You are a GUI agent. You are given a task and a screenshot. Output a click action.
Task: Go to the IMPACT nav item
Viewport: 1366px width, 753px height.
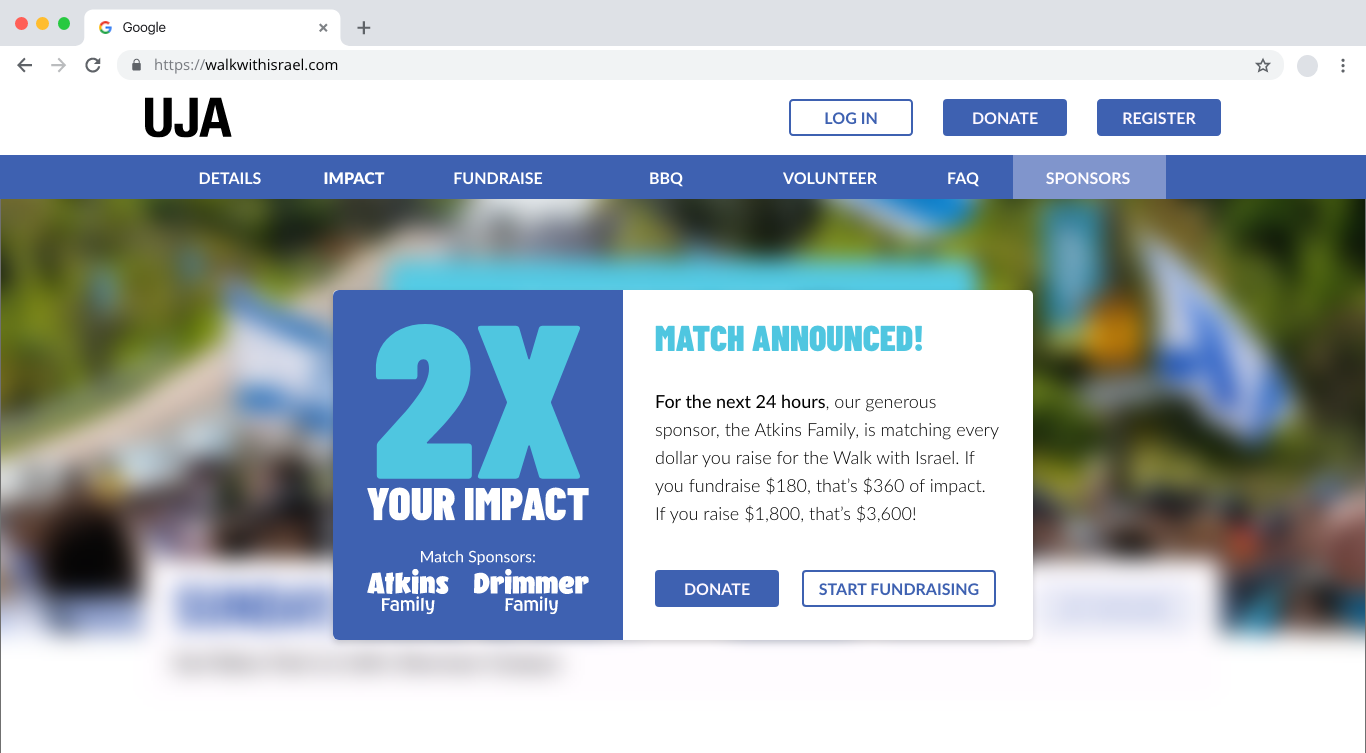click(x=354, y=178)
